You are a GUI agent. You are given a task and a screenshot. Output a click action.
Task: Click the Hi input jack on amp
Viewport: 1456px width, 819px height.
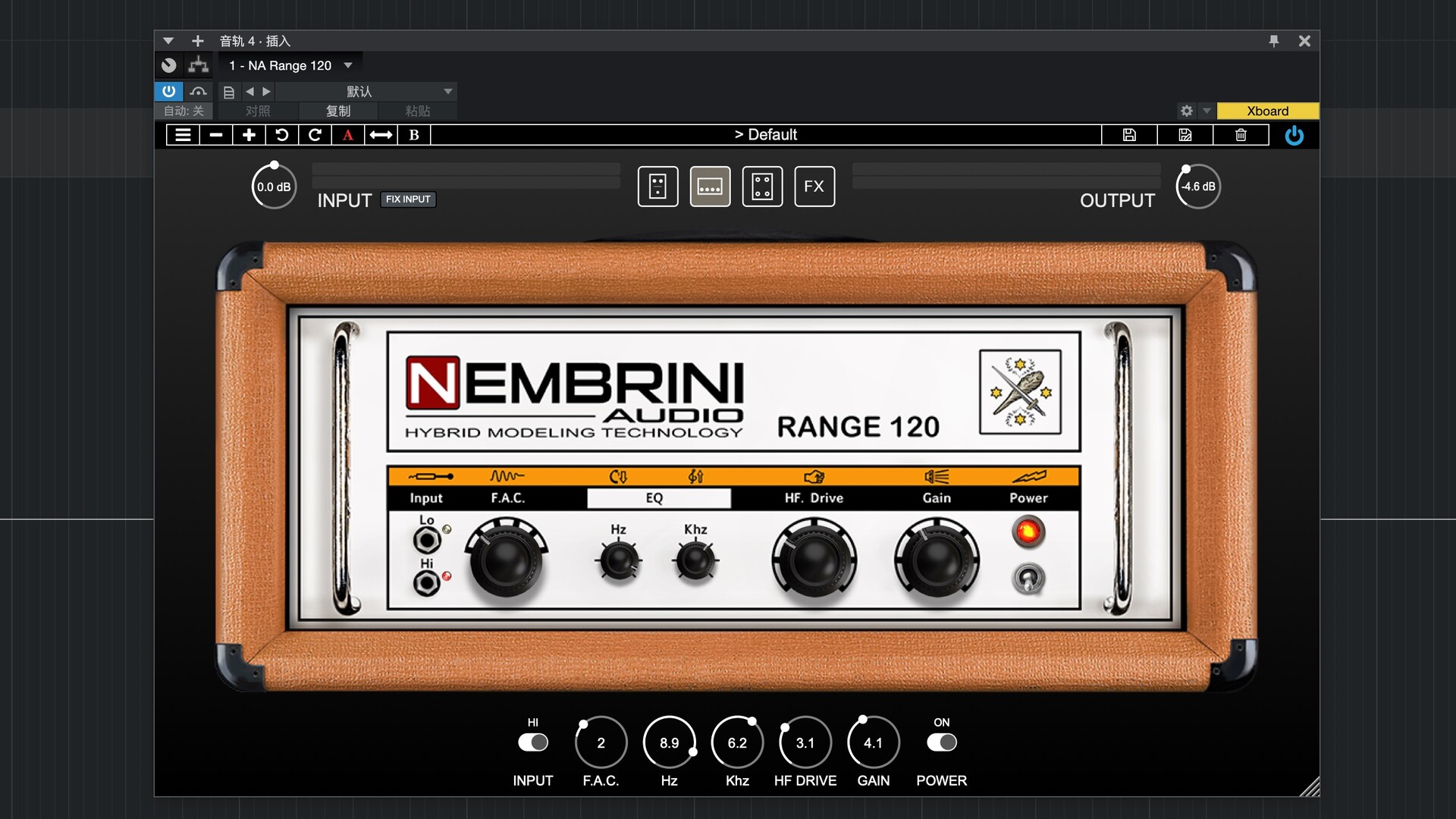point(427,583)
